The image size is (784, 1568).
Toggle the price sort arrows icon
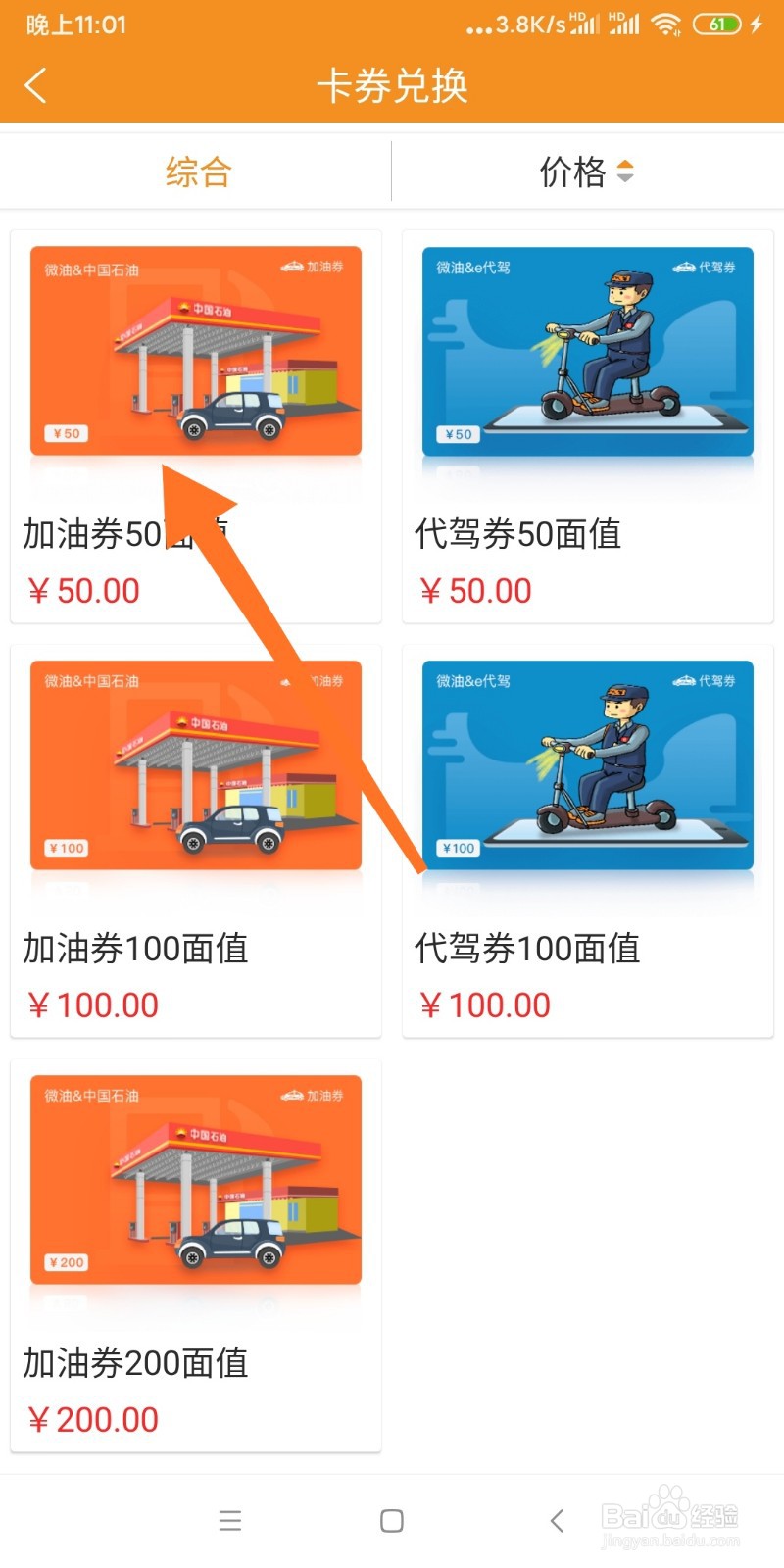coord(625,171)
